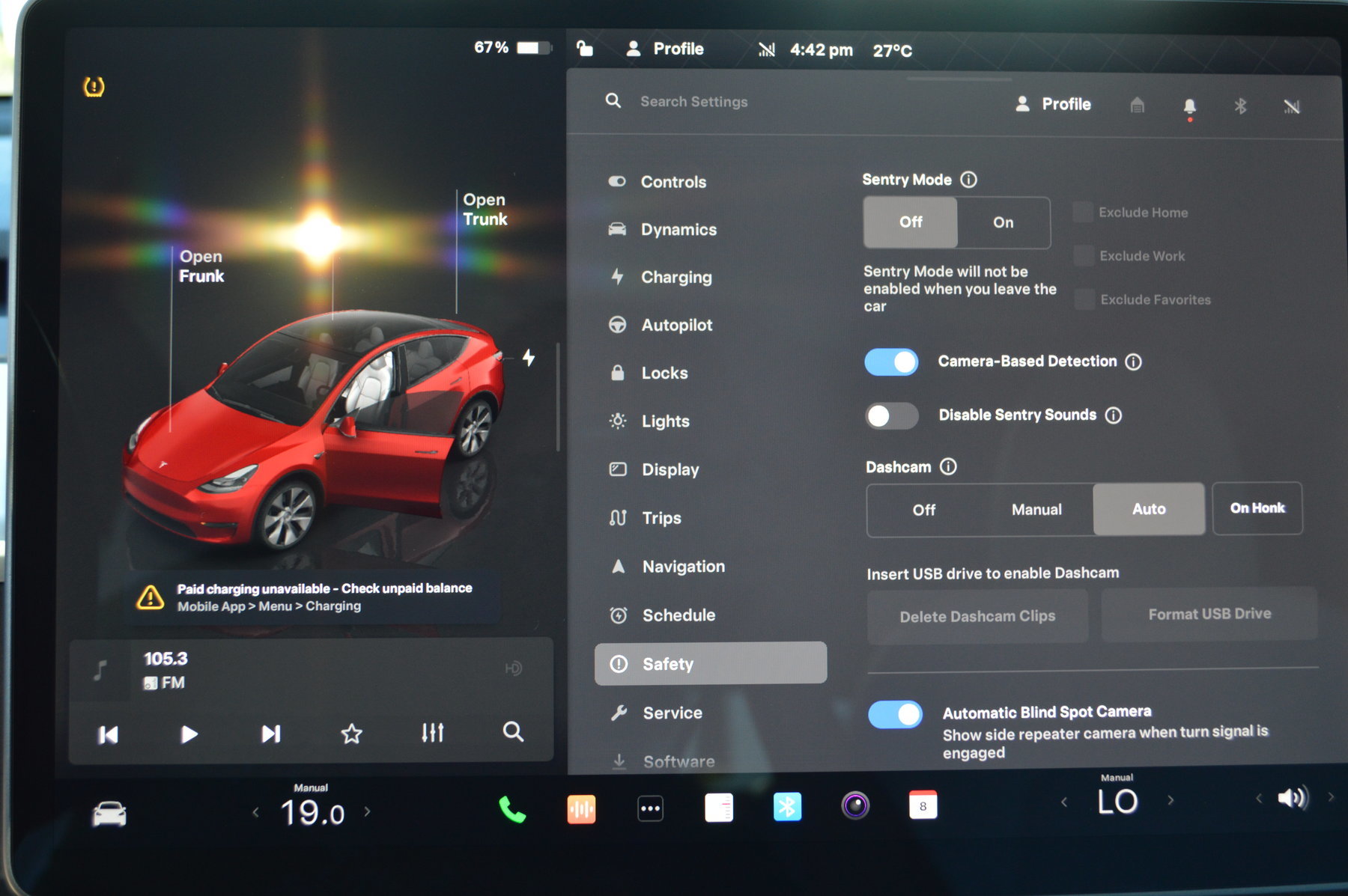Open the Autopilot settings menu
This screenshot has height=896, width=1348.
676,325
